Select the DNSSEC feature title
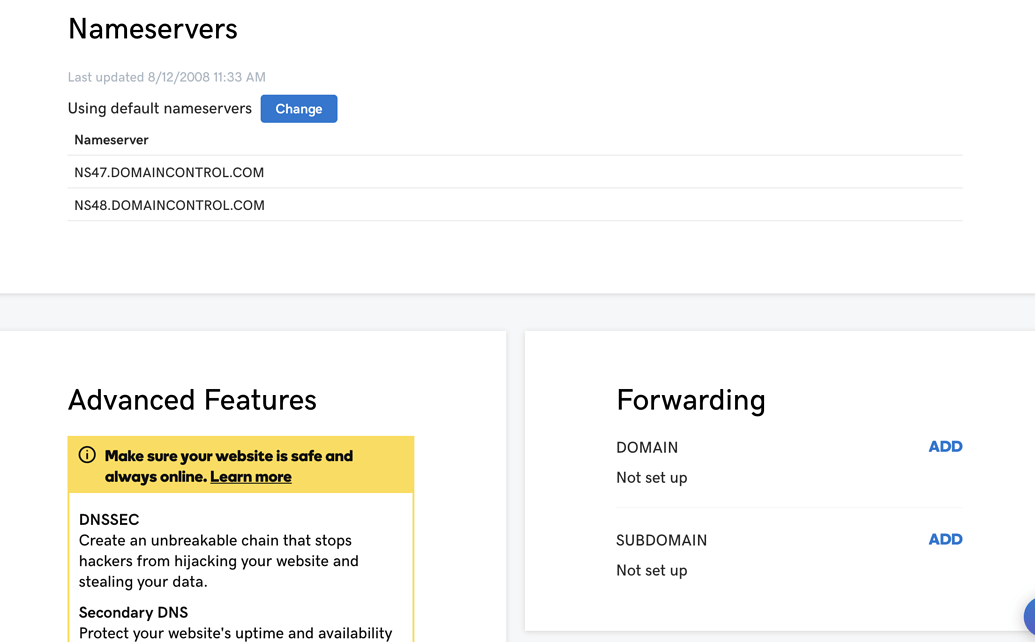The image size is (1035, 642). click(x=109, y=520)
